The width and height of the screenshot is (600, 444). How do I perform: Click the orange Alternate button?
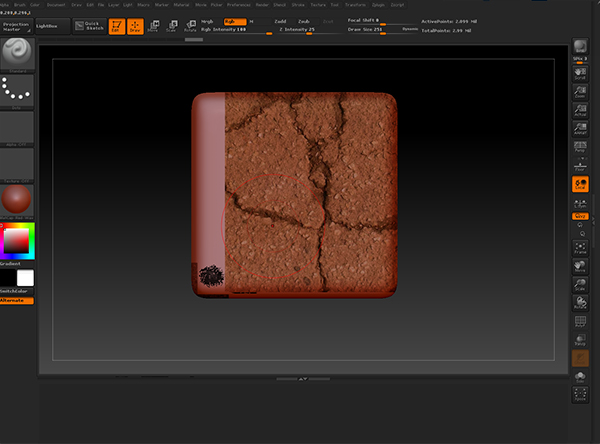point(17,301)
